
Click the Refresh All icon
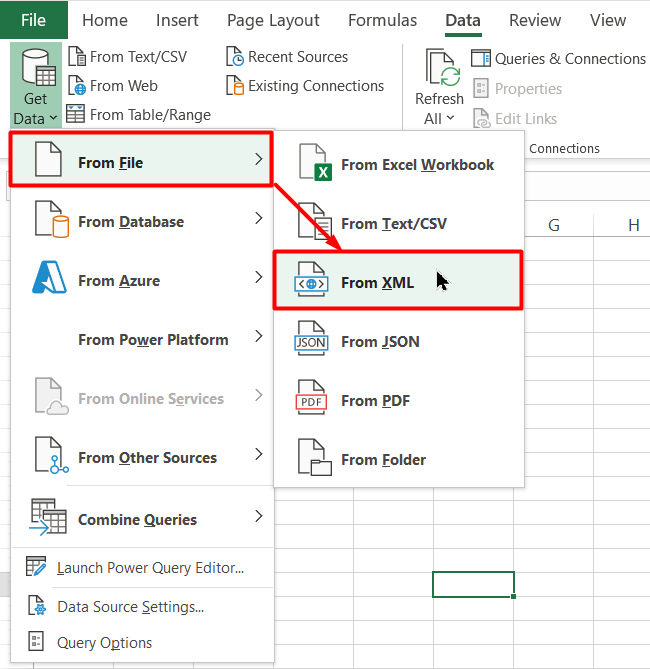coord(443,67)
